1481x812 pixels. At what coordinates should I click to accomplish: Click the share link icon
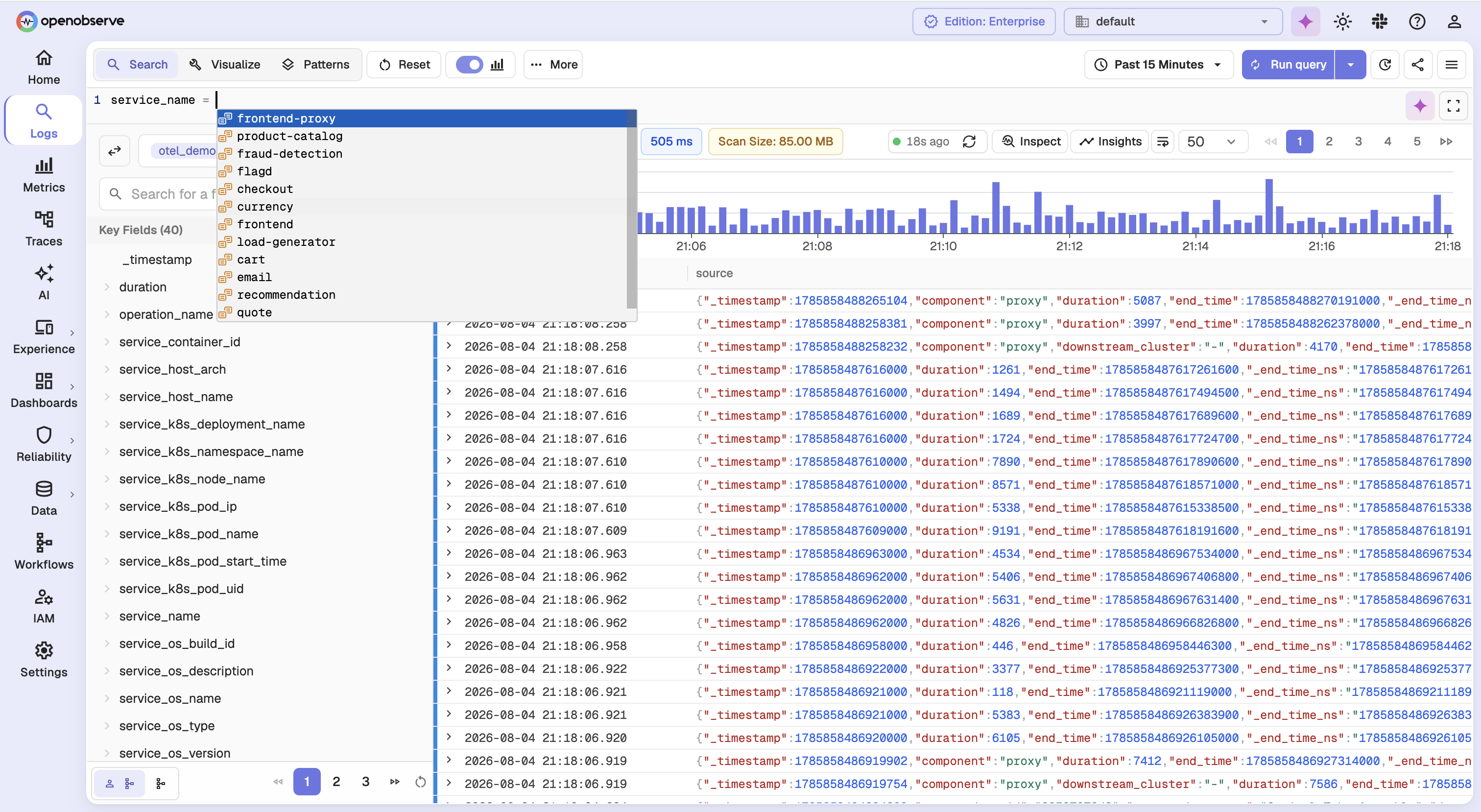[1418, 65]
